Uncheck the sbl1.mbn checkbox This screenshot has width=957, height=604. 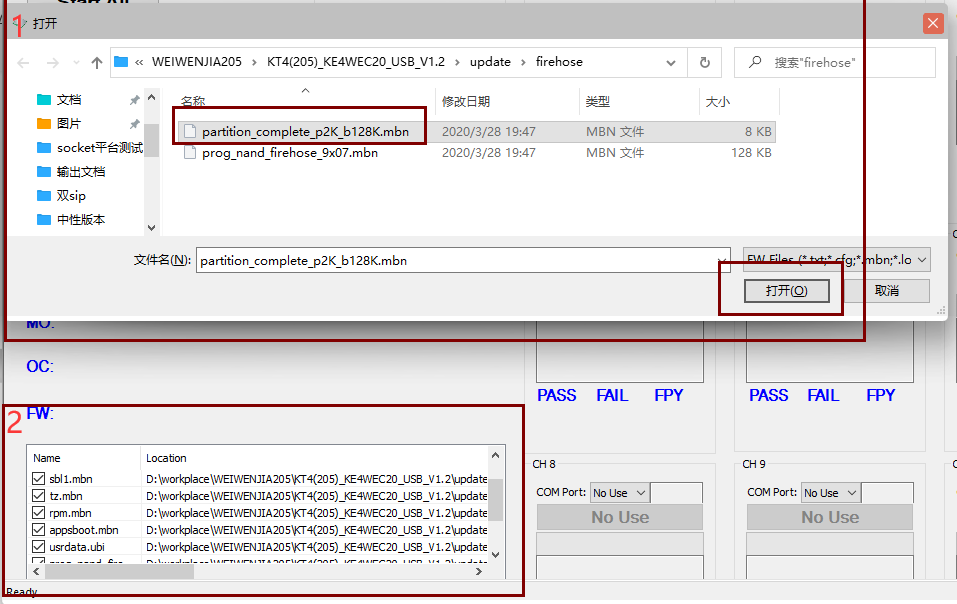pyautogui.click(x=39, y=479)
